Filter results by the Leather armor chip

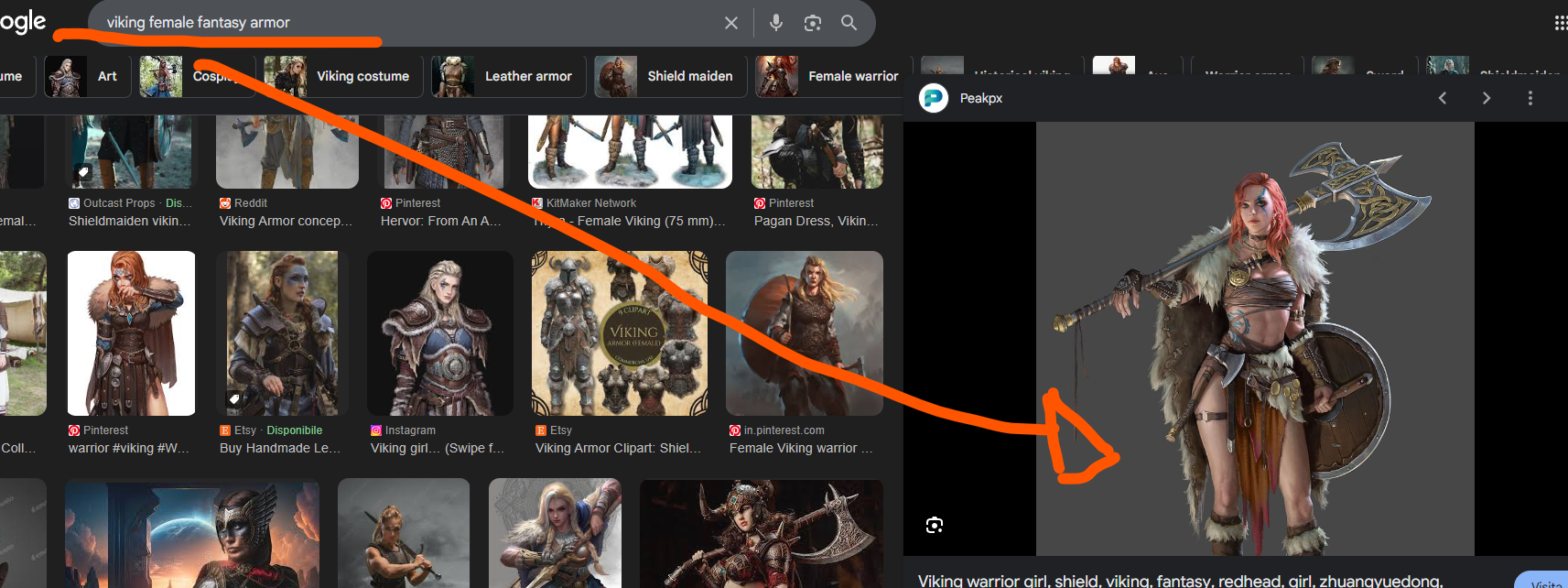509,76
